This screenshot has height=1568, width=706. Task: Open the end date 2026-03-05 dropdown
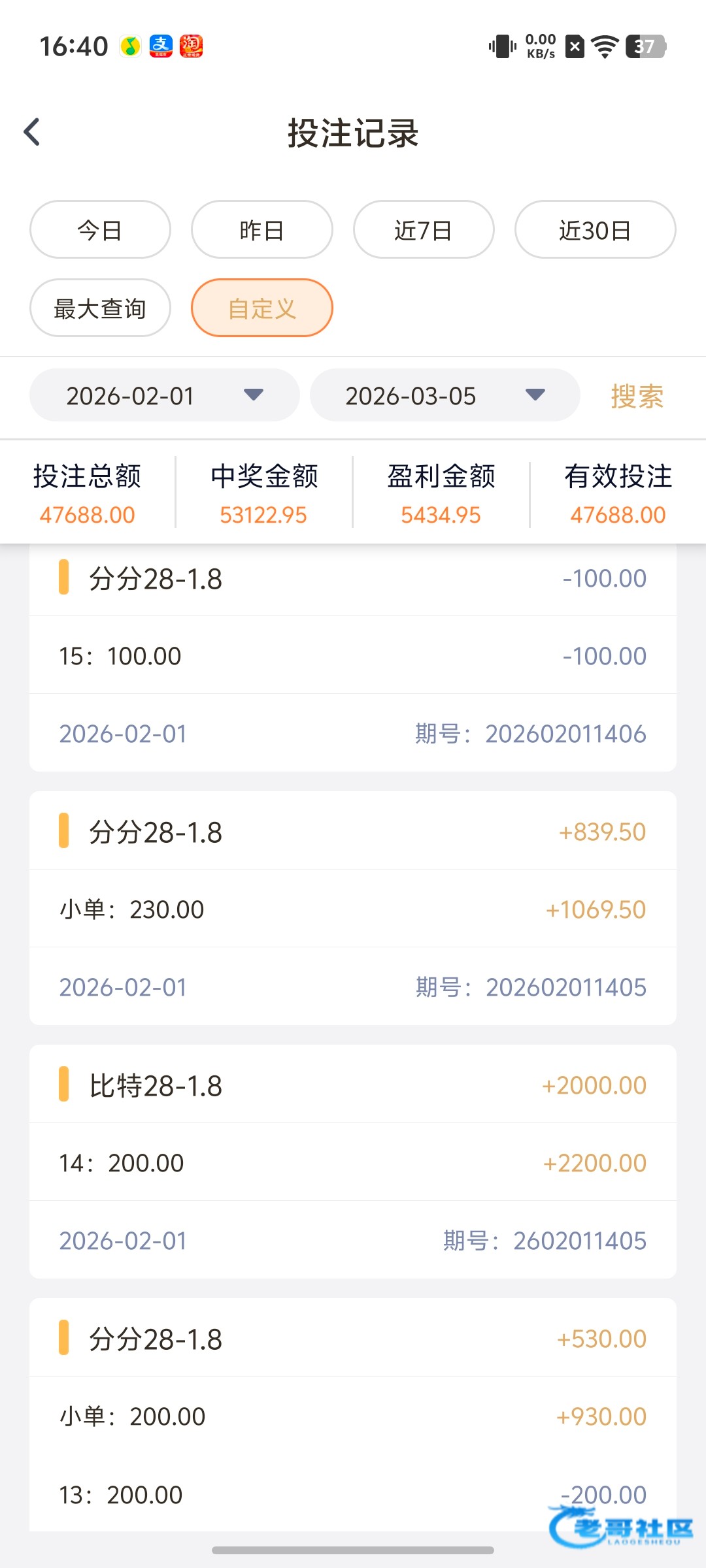click(x=445, y=395)
